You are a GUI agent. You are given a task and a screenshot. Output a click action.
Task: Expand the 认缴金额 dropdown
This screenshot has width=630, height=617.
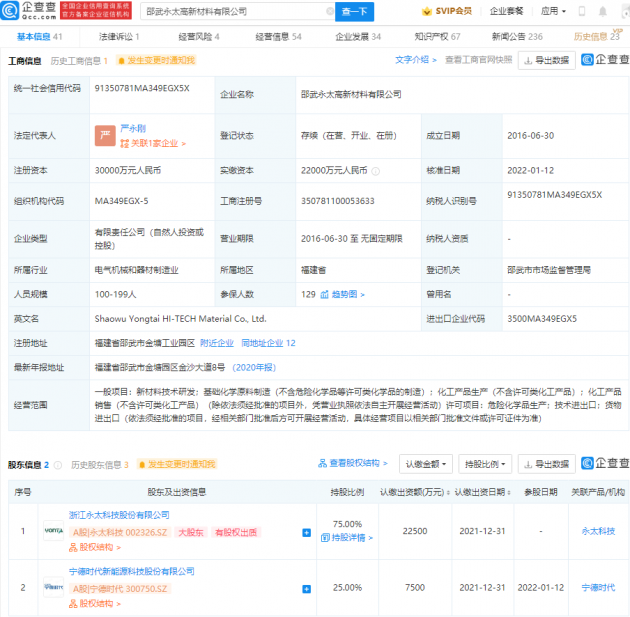coord(425,464)
